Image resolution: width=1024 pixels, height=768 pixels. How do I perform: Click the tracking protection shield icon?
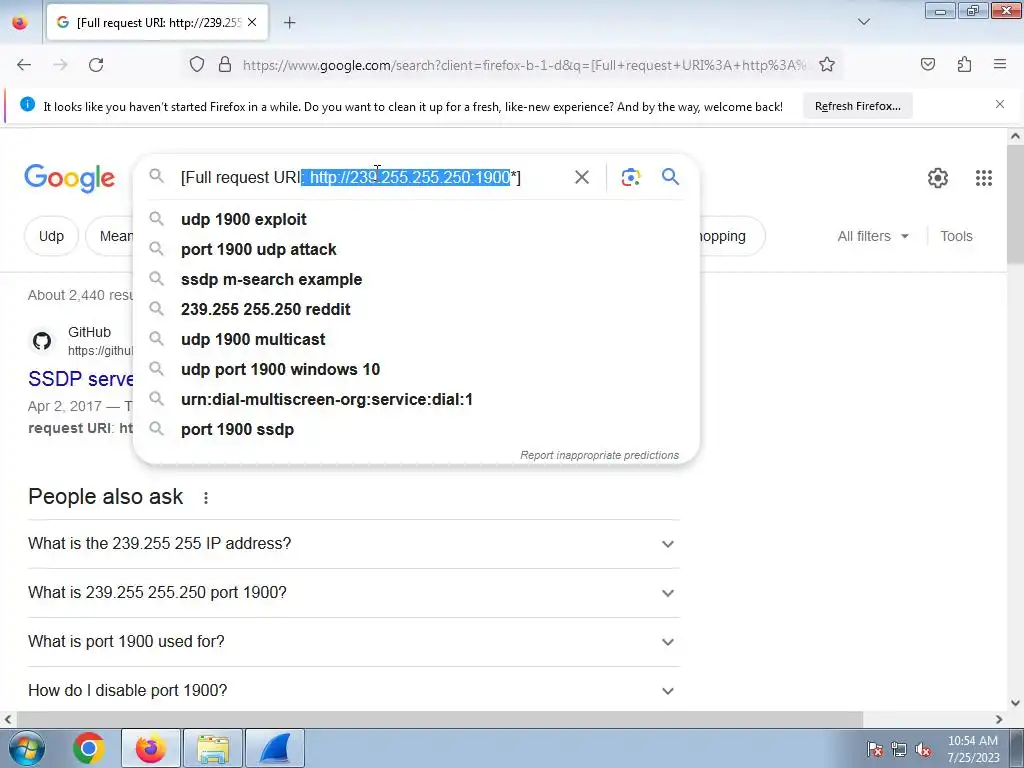point(197,65)
